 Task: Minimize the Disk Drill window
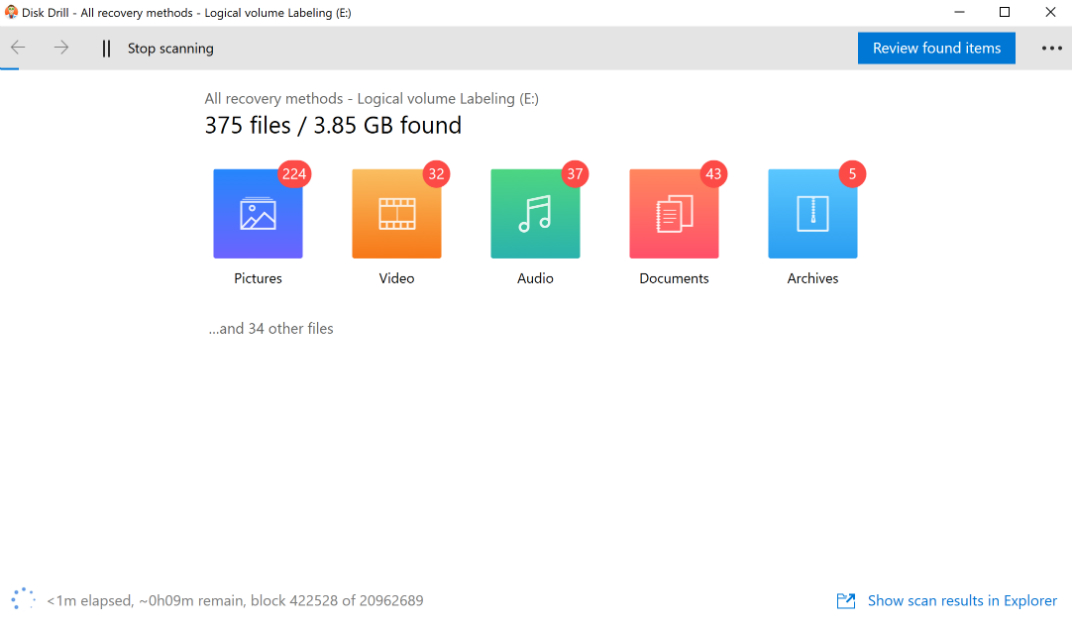tap(960, 12)
